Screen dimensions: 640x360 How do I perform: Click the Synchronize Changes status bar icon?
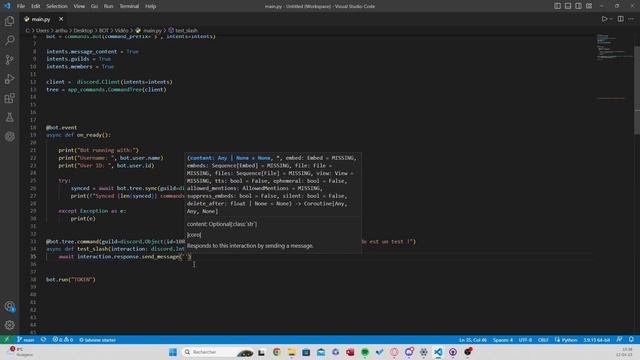[x=43, y=340]
